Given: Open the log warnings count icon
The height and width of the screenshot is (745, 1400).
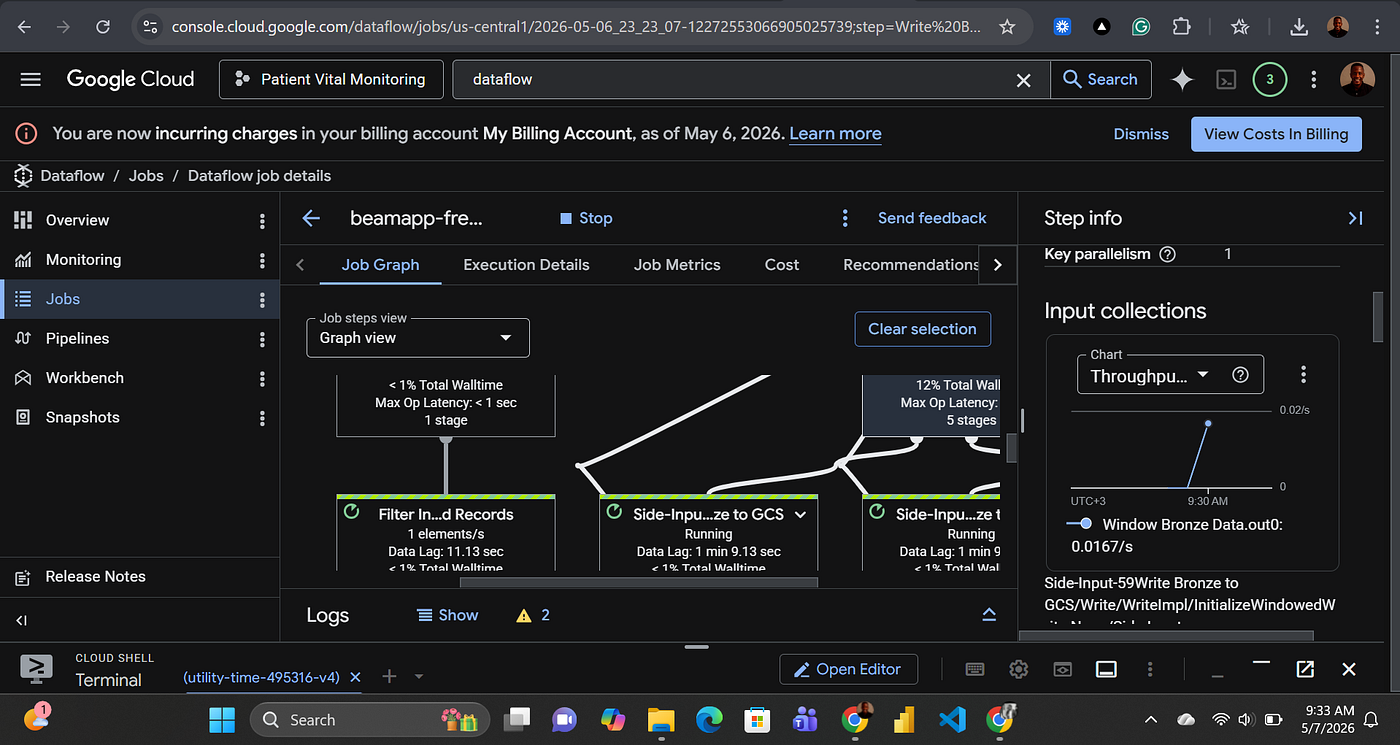Looking at the screenshot, I should coord(523,615).
